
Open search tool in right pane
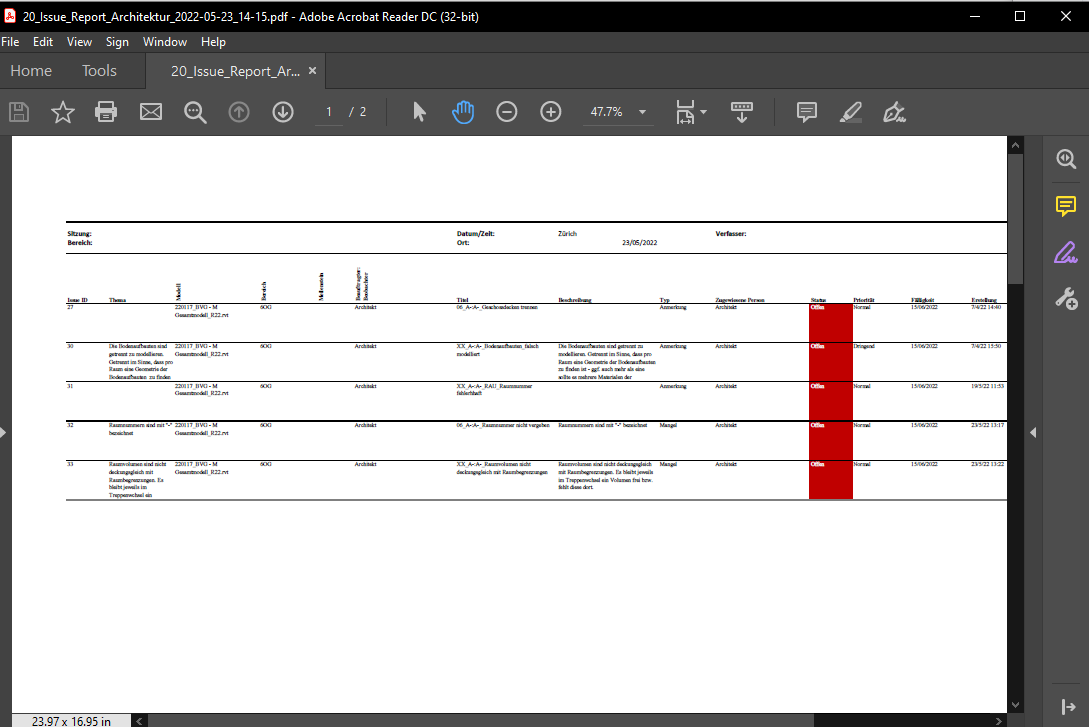pyautogui.click(x=1066, y=159)
